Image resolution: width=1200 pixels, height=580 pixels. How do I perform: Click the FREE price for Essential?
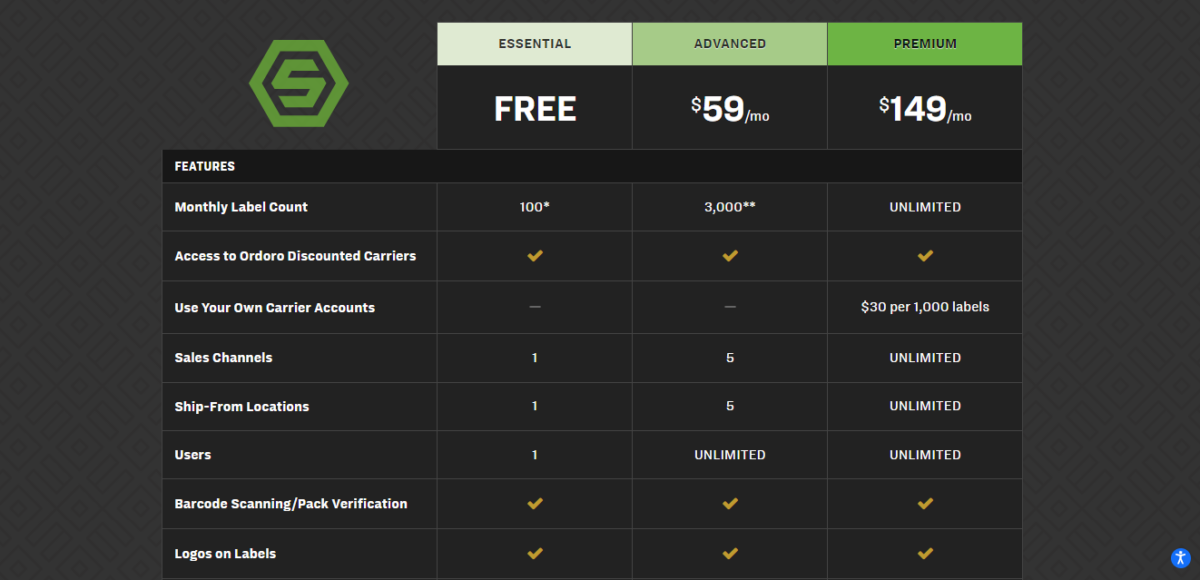click(535, 109)
